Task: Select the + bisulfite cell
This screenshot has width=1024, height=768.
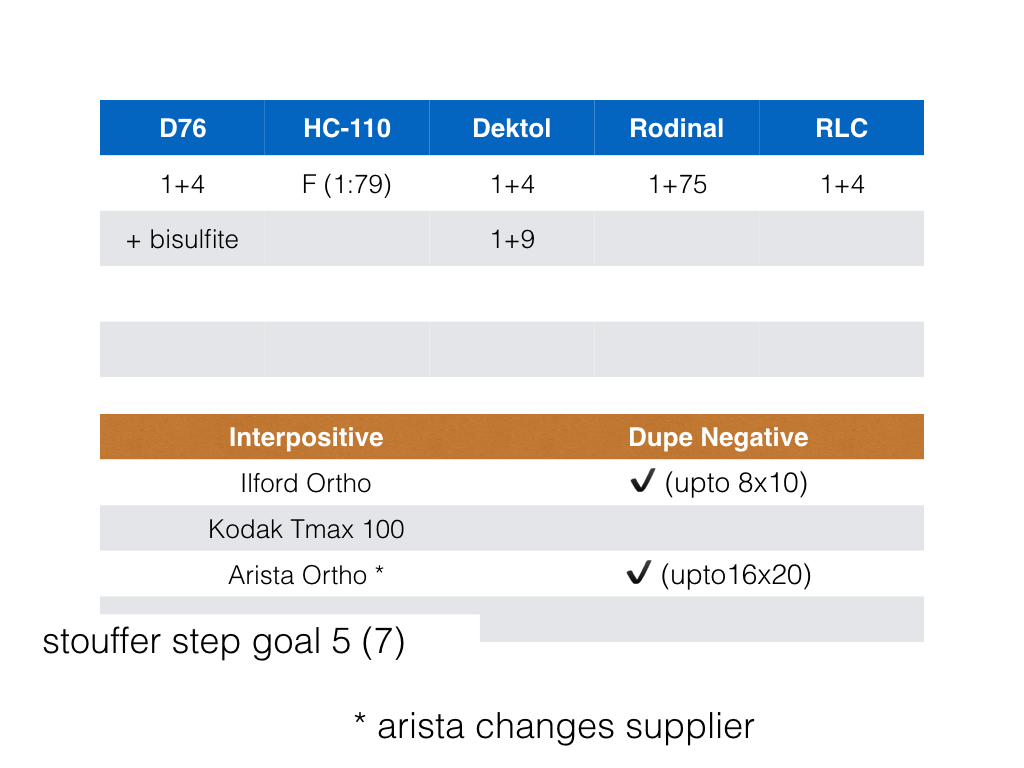Action: coord(182,239)
